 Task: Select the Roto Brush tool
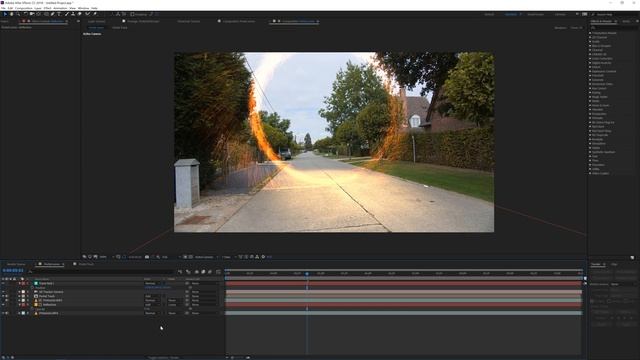coord(87,14)
